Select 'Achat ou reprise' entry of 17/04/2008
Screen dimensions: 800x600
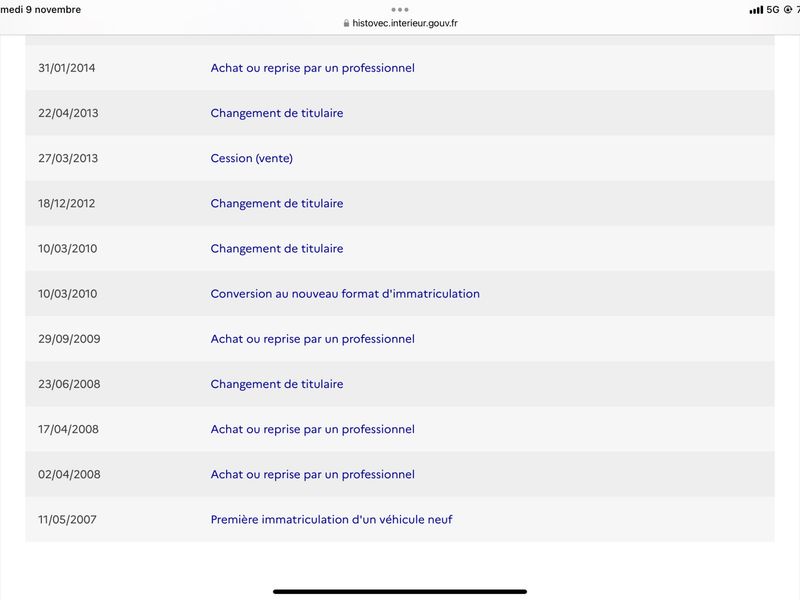[x=312, y=429]
